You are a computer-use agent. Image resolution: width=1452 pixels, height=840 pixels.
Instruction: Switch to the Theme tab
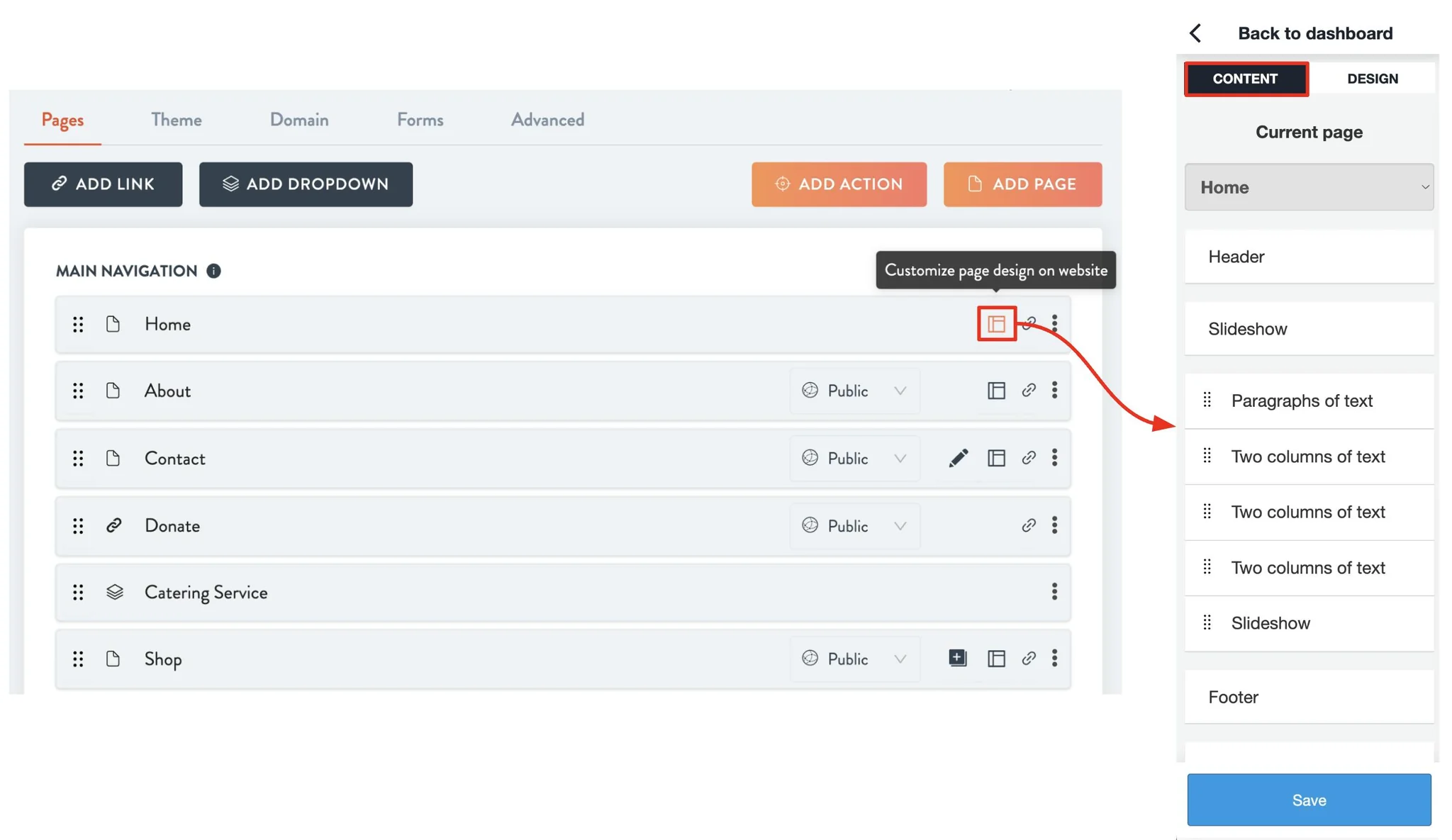pyautogui.click(x=177, y=120)
